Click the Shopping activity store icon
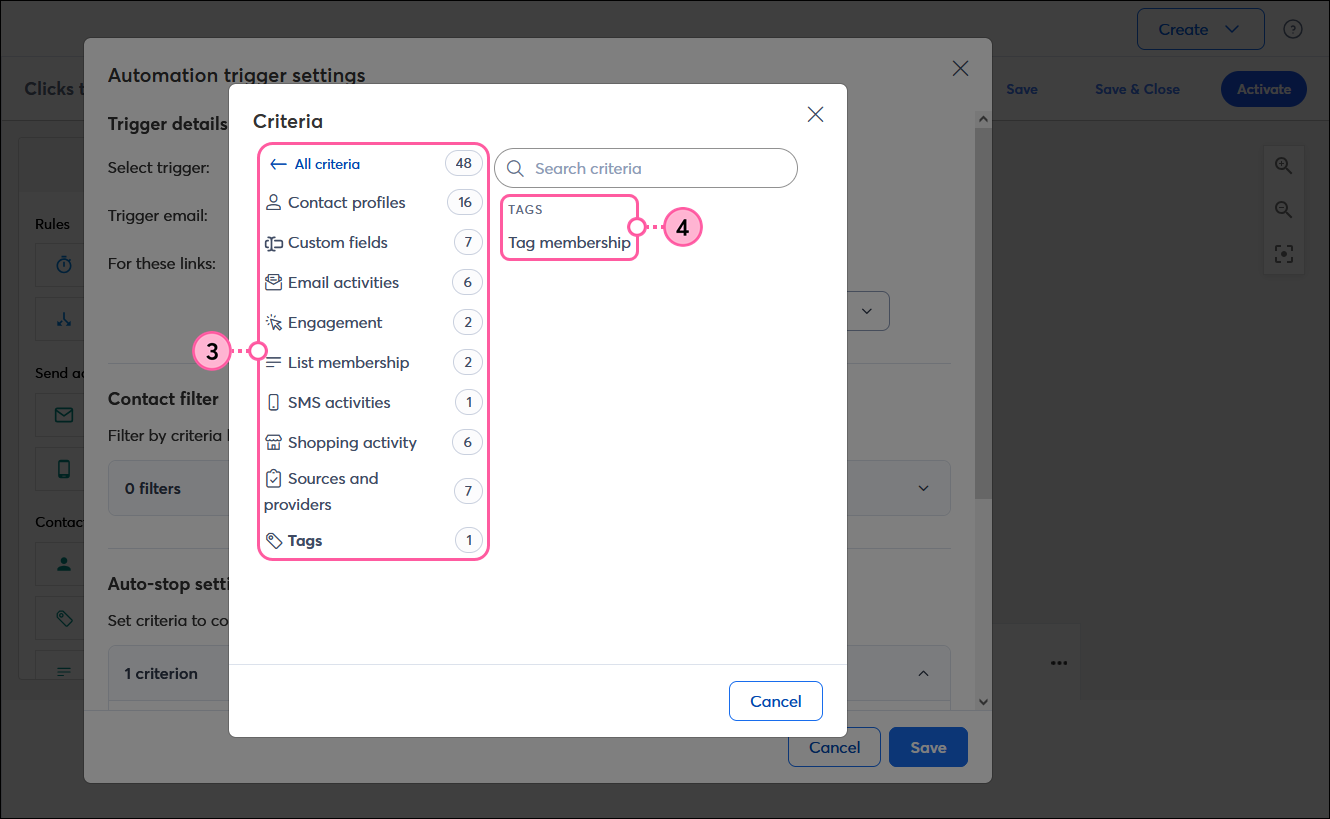Image resolution: width=1330 pixels, height=819 pixels. click(x=273, y=442)
